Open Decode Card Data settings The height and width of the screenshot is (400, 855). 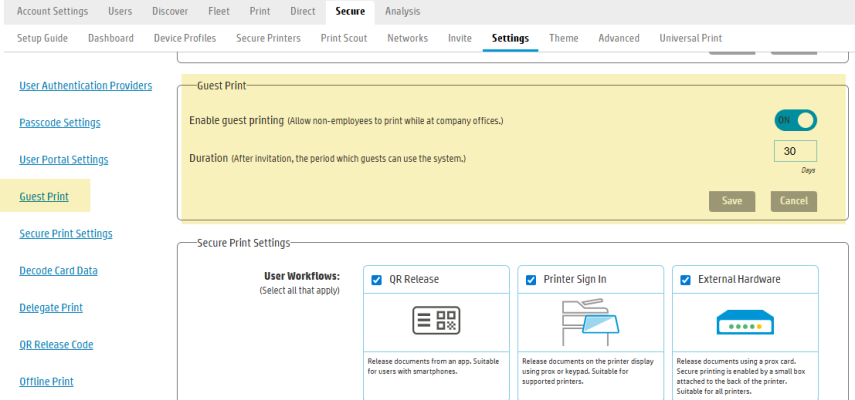(59, 271)
